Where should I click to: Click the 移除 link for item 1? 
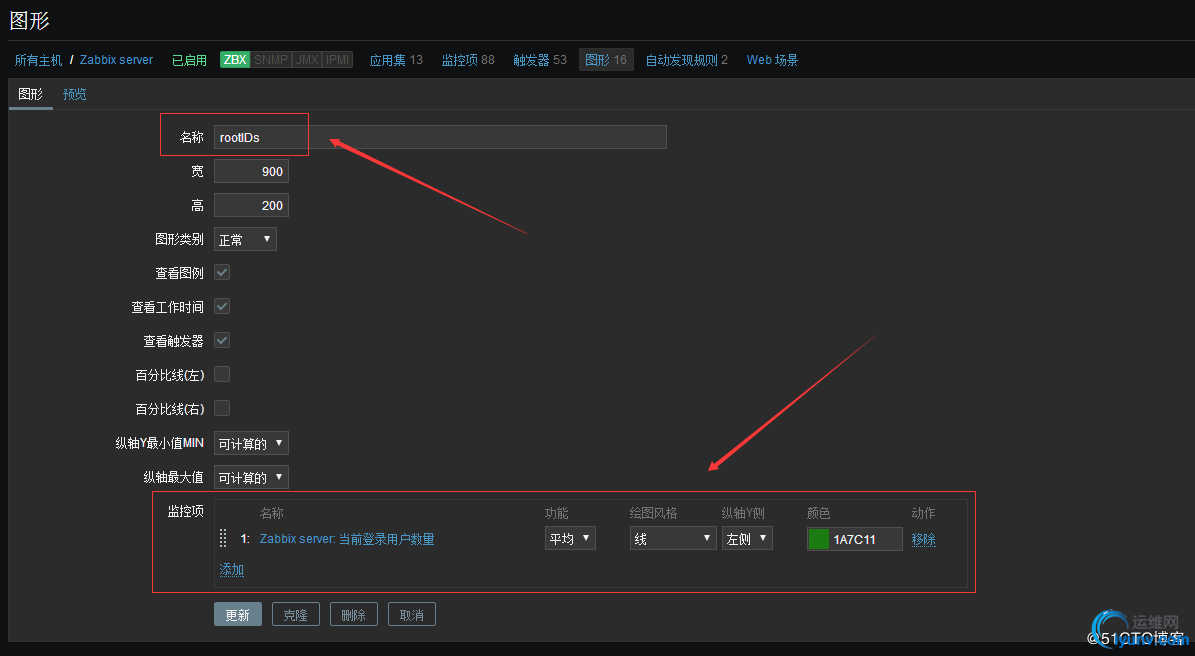tap(924, 539)
